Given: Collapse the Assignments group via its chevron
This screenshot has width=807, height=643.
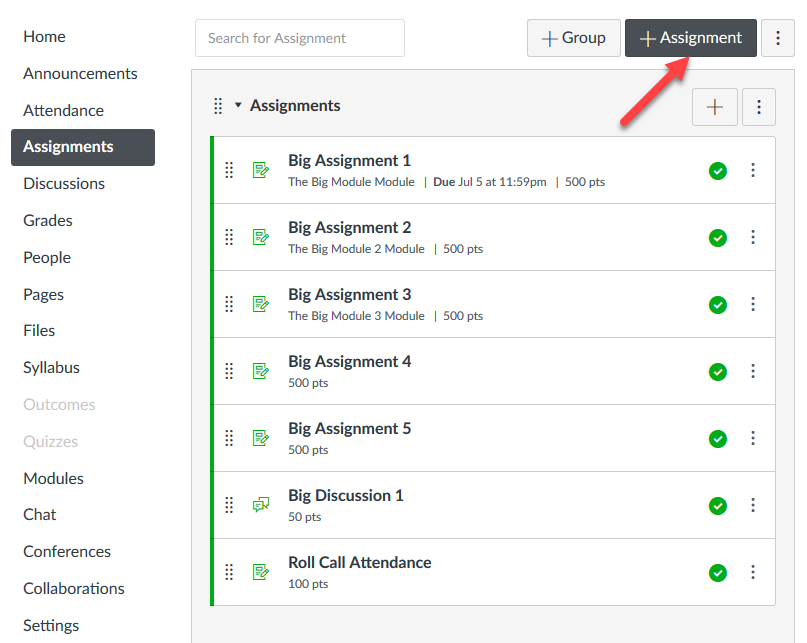Looking at the screenshot, I should point(236,105).
